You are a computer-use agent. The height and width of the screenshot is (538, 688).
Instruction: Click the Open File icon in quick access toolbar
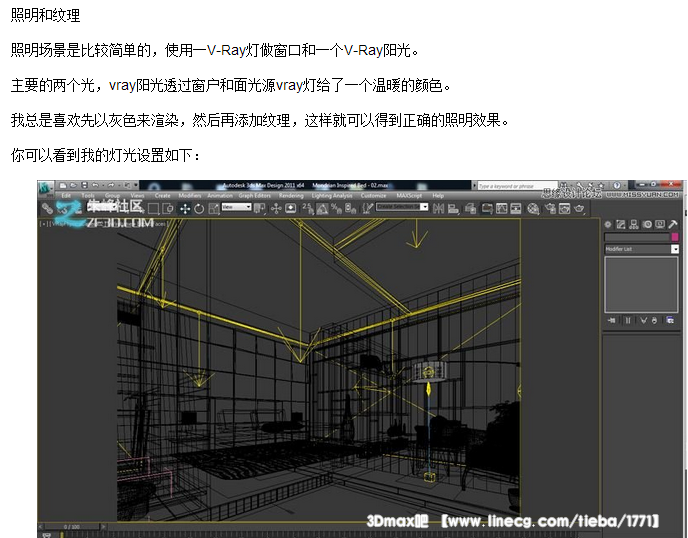(x=74, y=185)
